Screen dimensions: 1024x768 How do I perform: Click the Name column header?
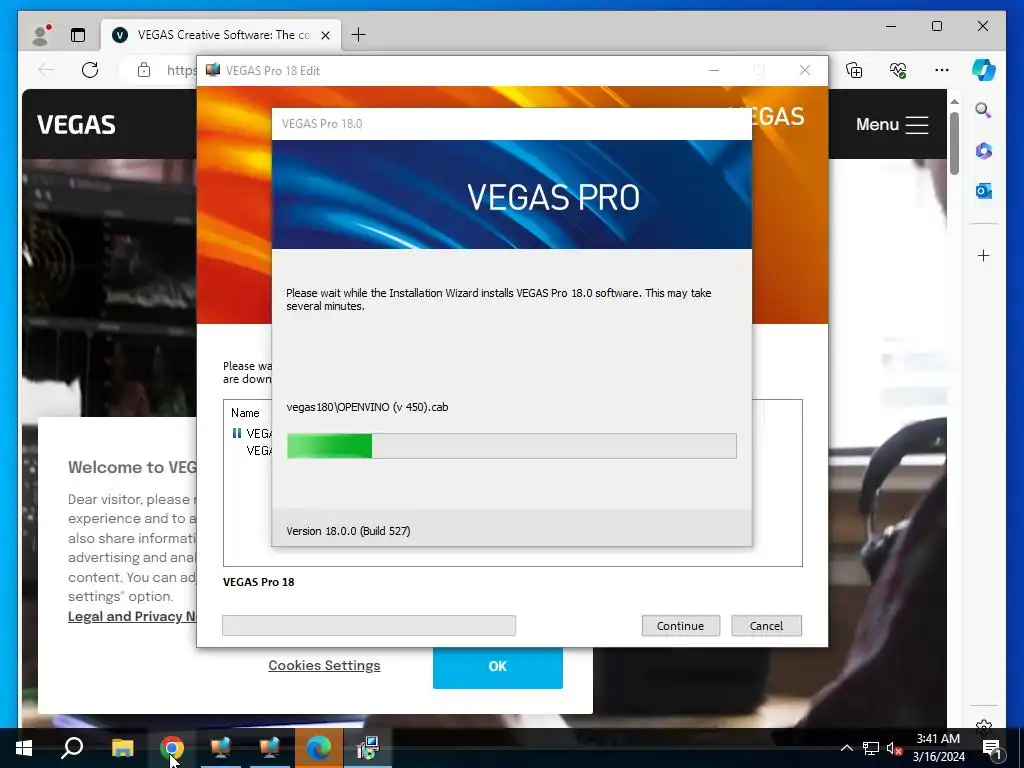coord(245,413)
